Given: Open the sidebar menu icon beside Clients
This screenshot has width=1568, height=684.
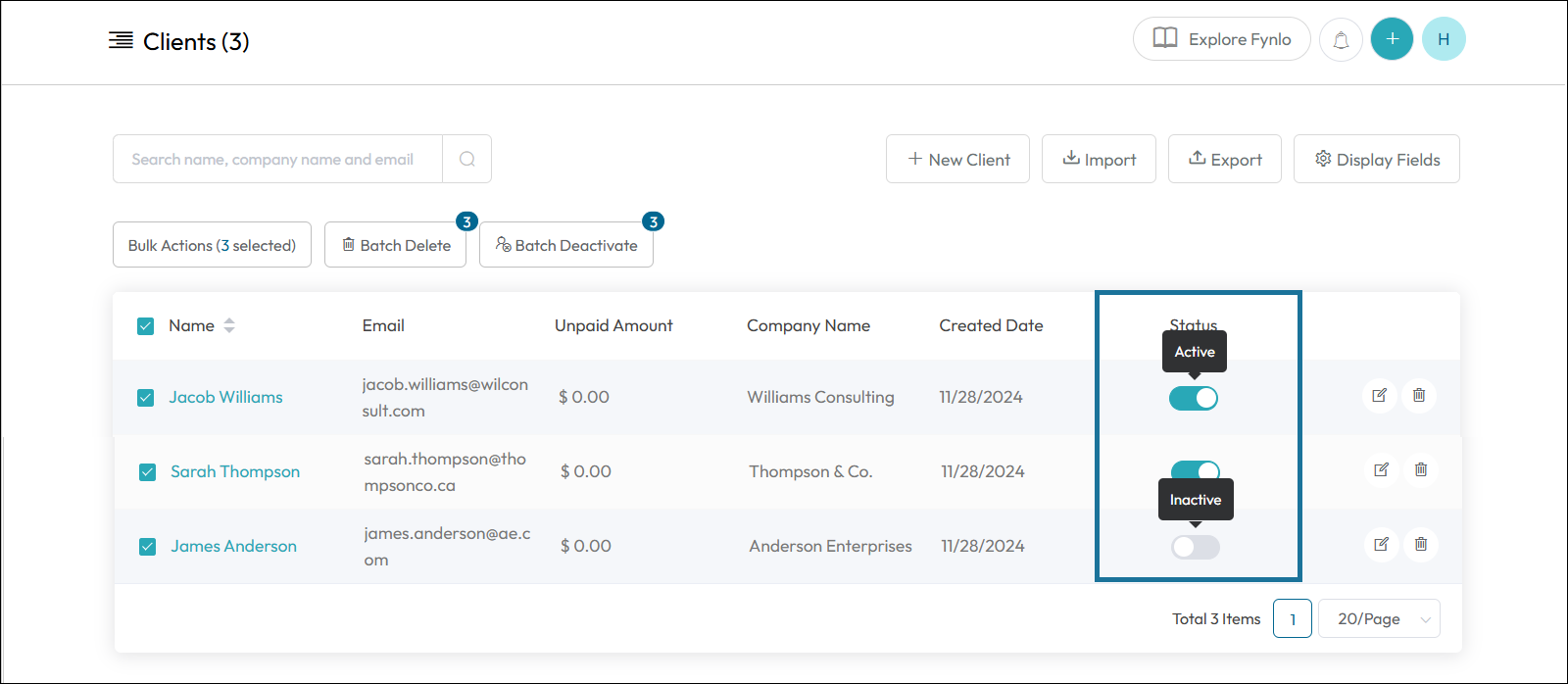Looking at the screenshot, I should [121, 40].
